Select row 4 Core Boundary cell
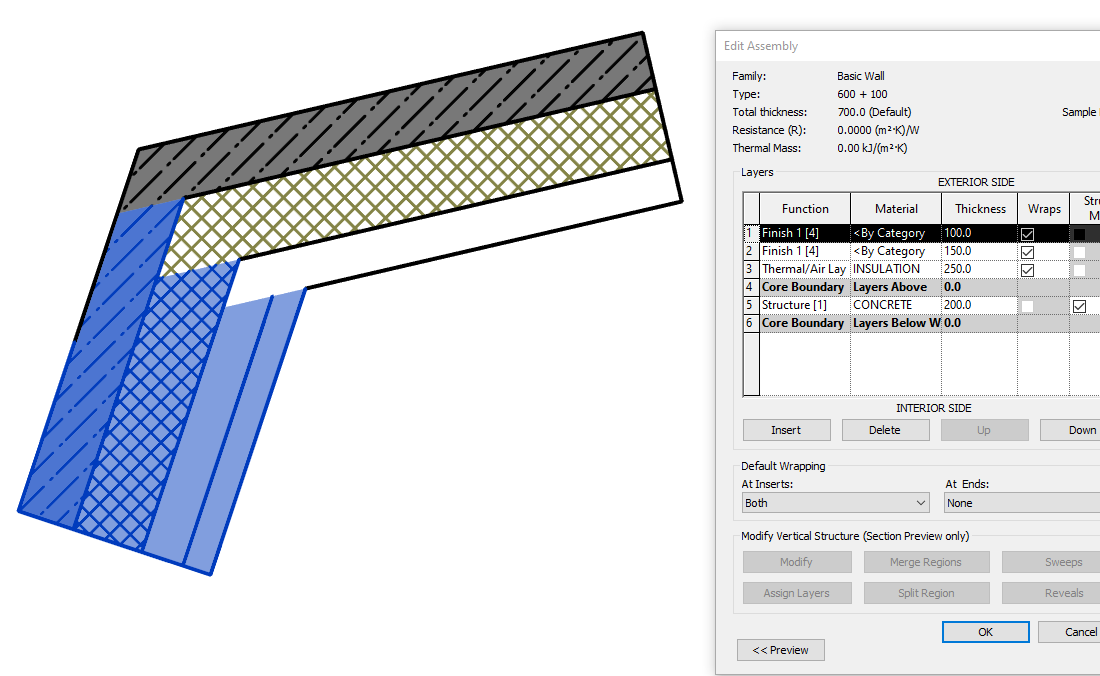 [x=805, y=287]
